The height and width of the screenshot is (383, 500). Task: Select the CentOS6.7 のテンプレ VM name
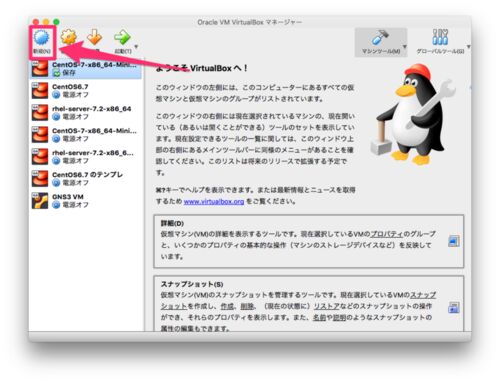[88, 175]
